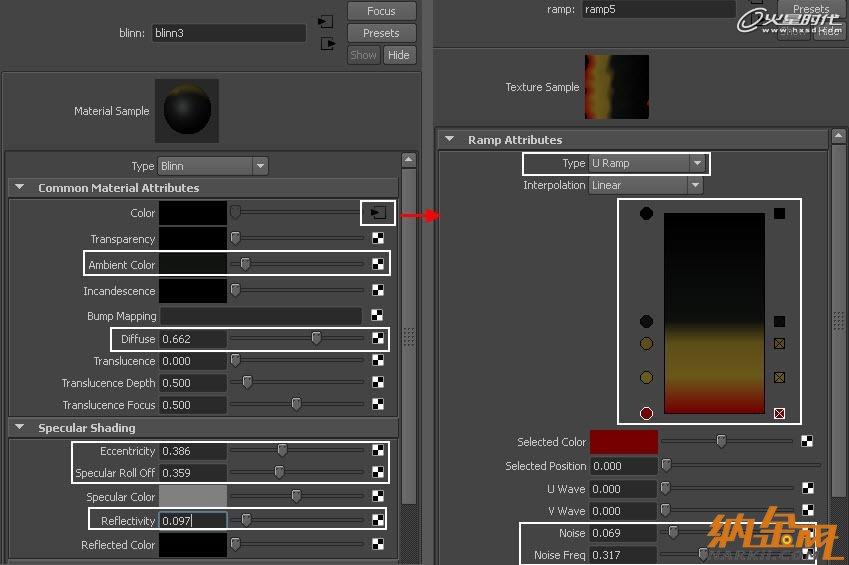Viewport: 849px width, 565px height.
Task: Click the Noise Freq value field 0.317
Action: (623, 555)
